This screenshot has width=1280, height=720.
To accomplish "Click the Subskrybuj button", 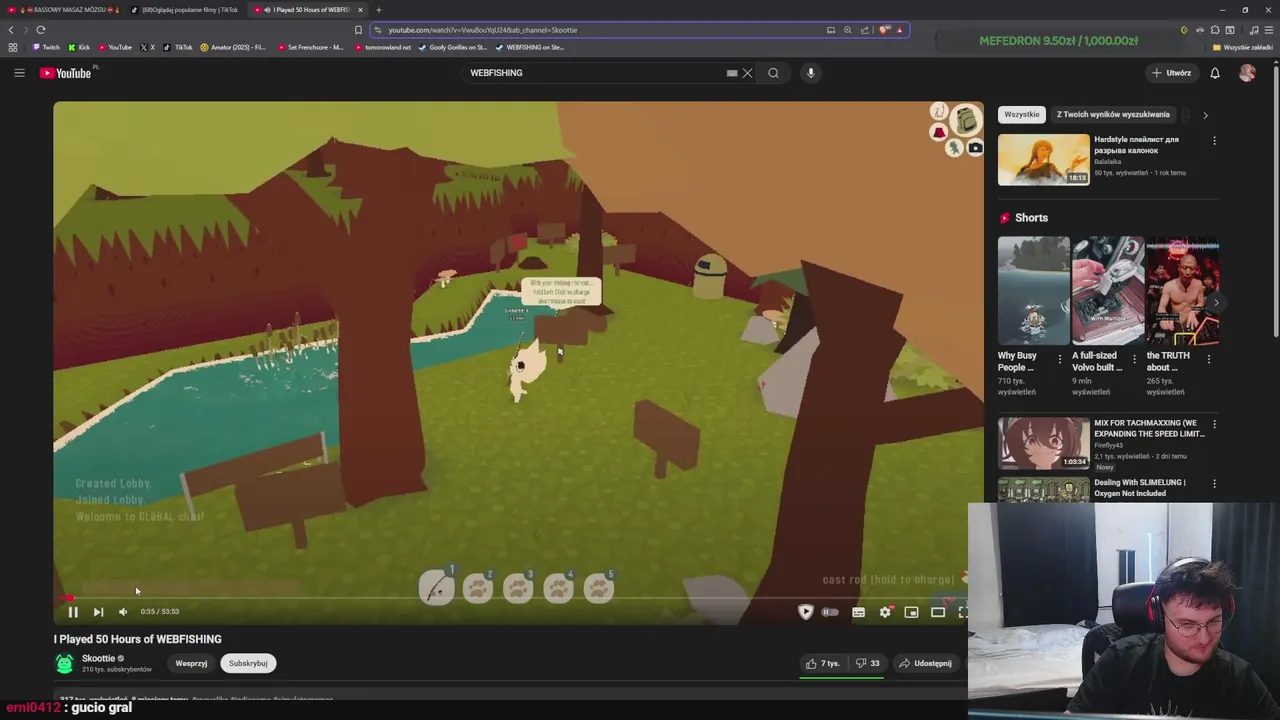I will (x=248, y=663).
